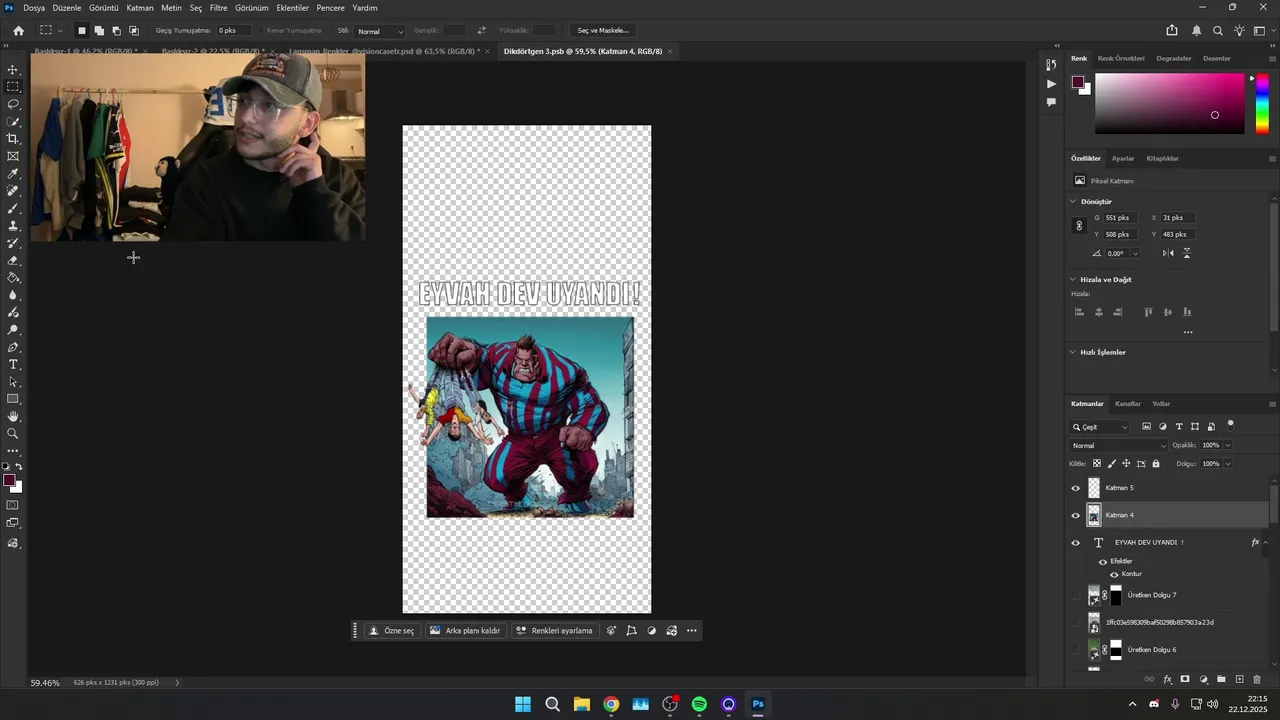The height and width of the screenshot is (720, 1280).
Task: Select the Pen tool
Action: (x=13, y=347)
